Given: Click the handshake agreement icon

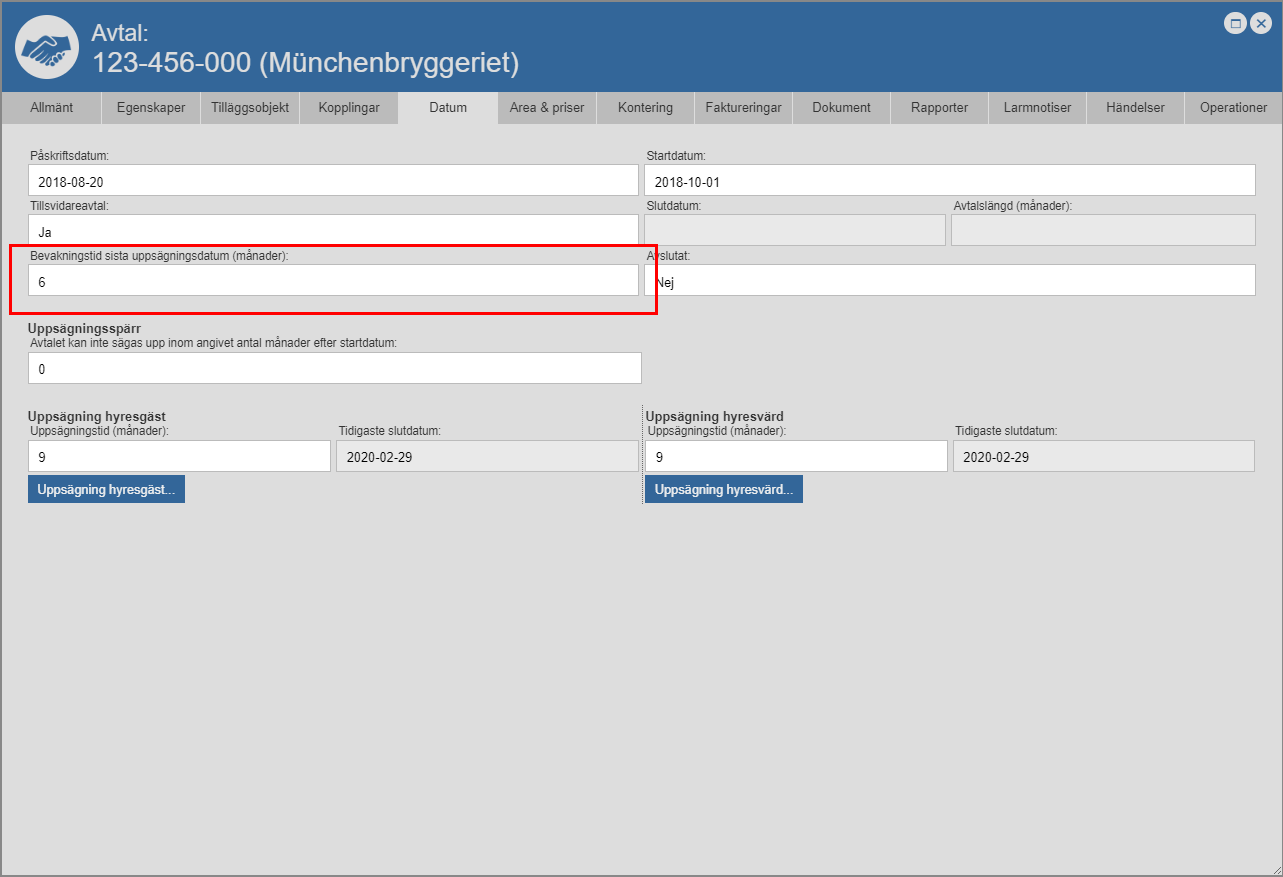Looking at the screenshot, I should click(x=47, y=47).
